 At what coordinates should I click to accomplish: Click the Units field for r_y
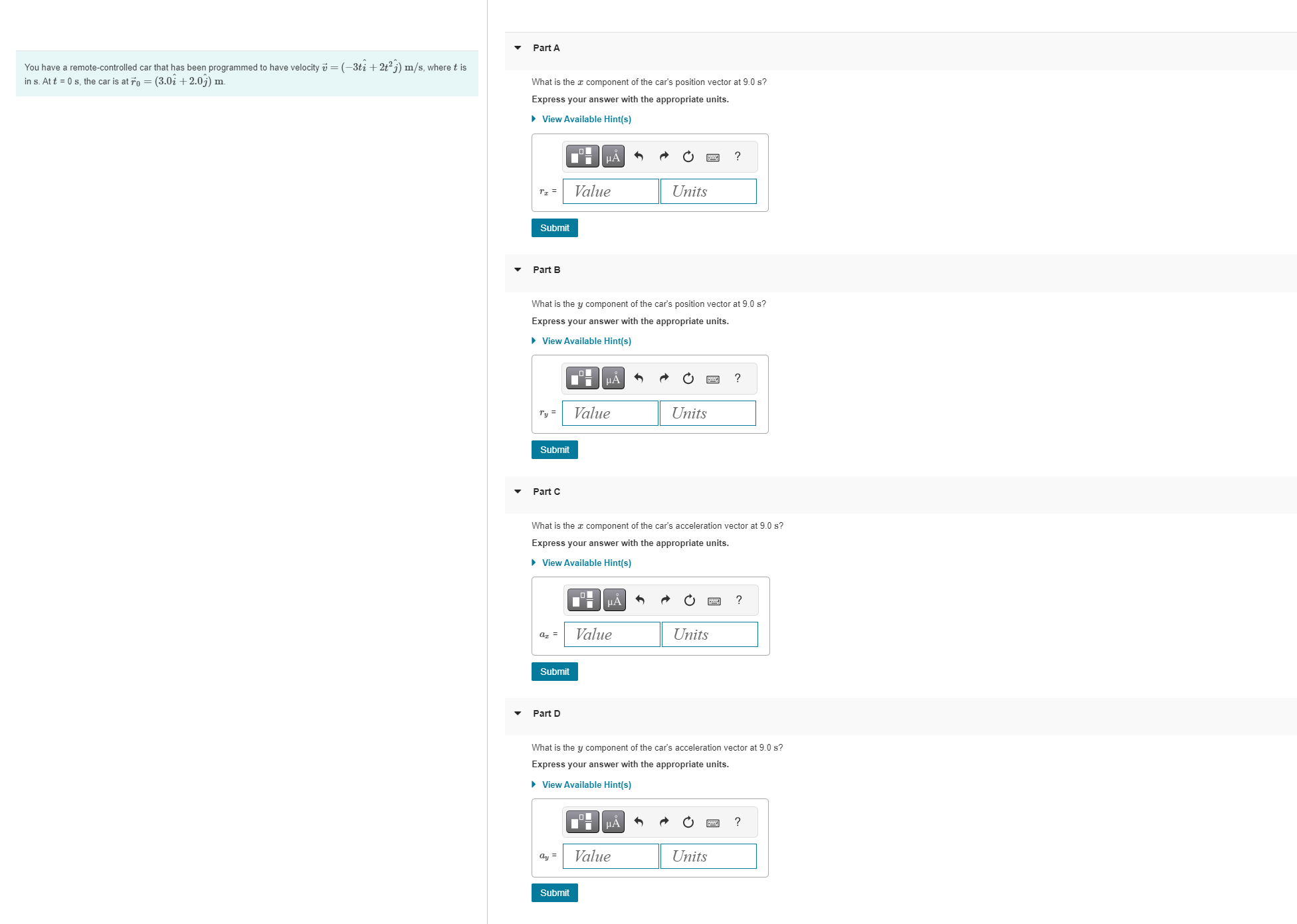(708, 413)
